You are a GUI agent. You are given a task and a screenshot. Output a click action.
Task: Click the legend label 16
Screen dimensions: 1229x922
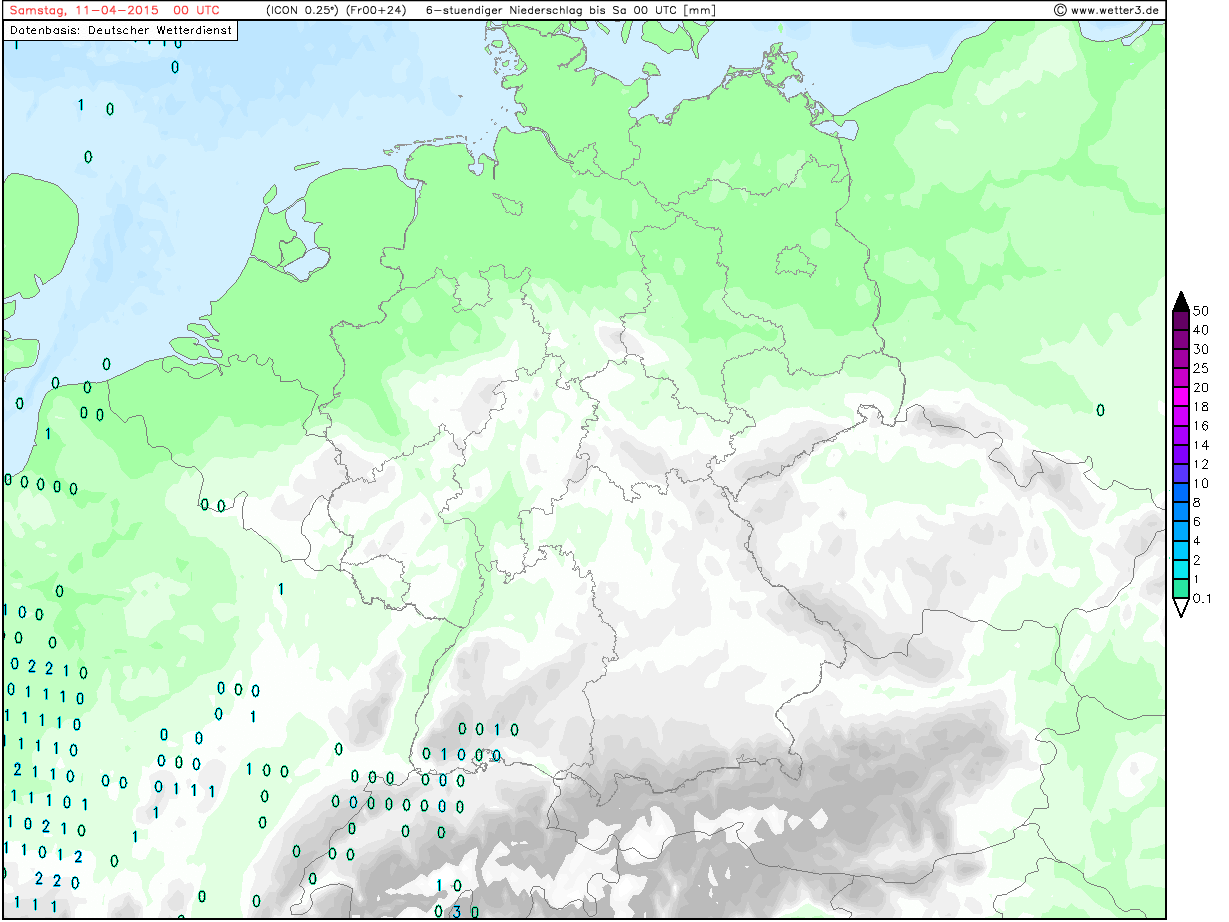[x=1201, y=426]
